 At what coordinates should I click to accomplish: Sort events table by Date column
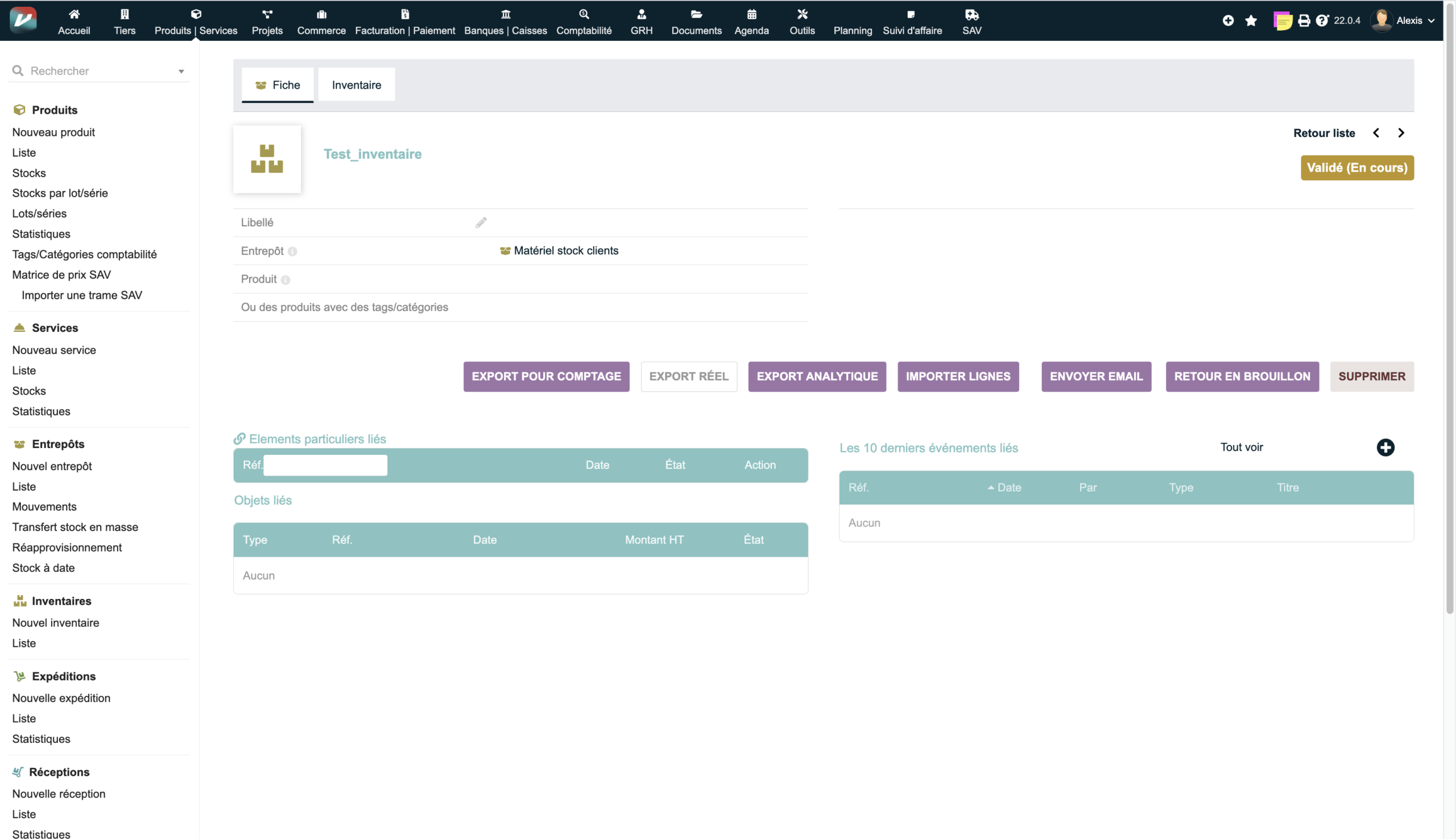(1008, 488)
